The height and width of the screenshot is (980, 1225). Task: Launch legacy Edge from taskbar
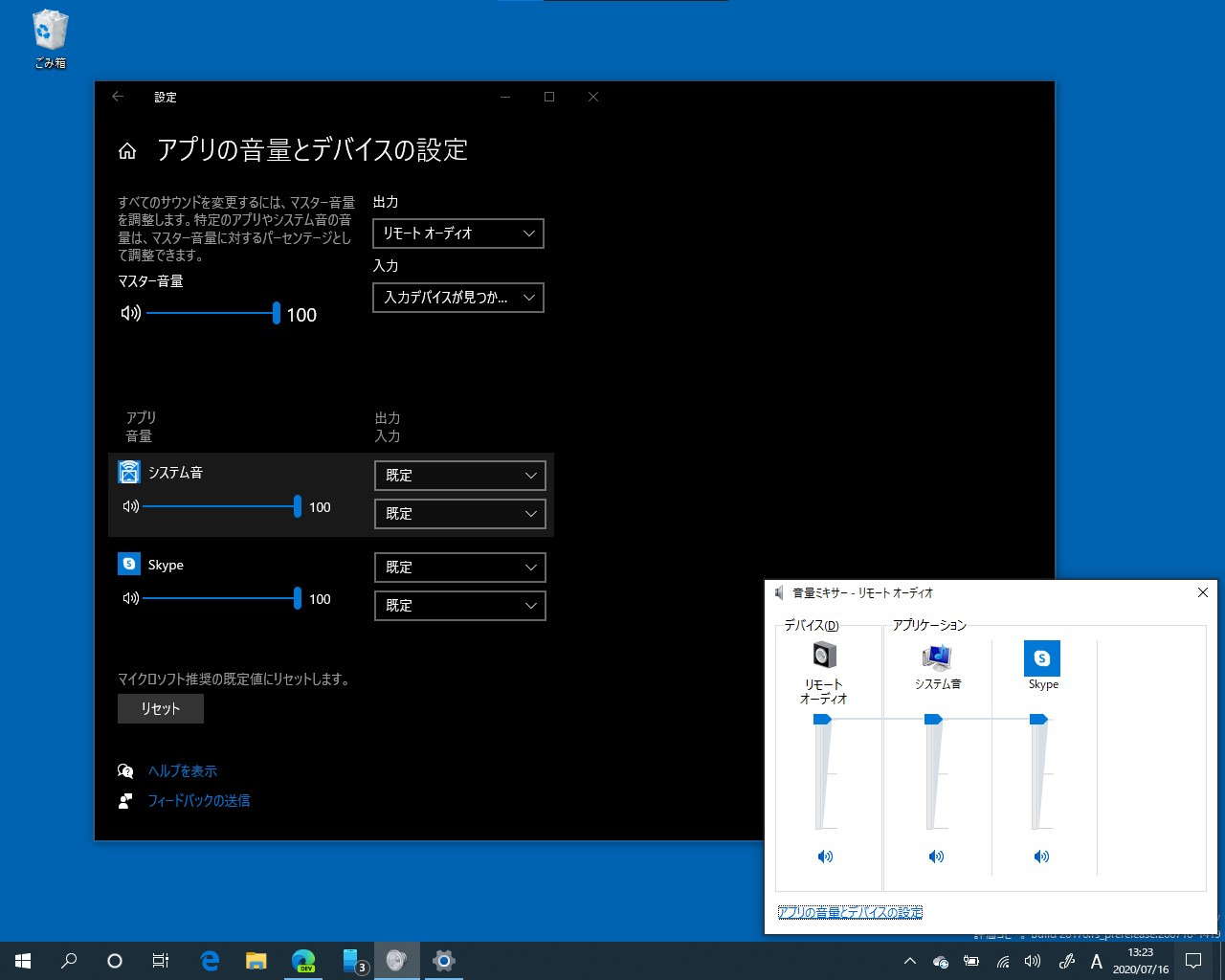point(210,961)
